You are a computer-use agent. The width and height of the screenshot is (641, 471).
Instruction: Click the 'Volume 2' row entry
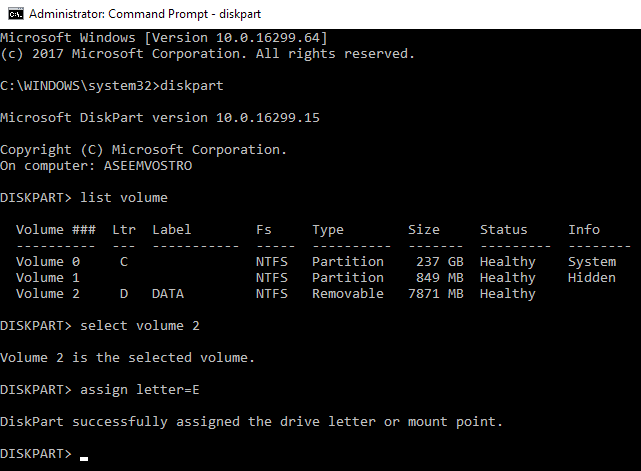click(x=48, y=293)
